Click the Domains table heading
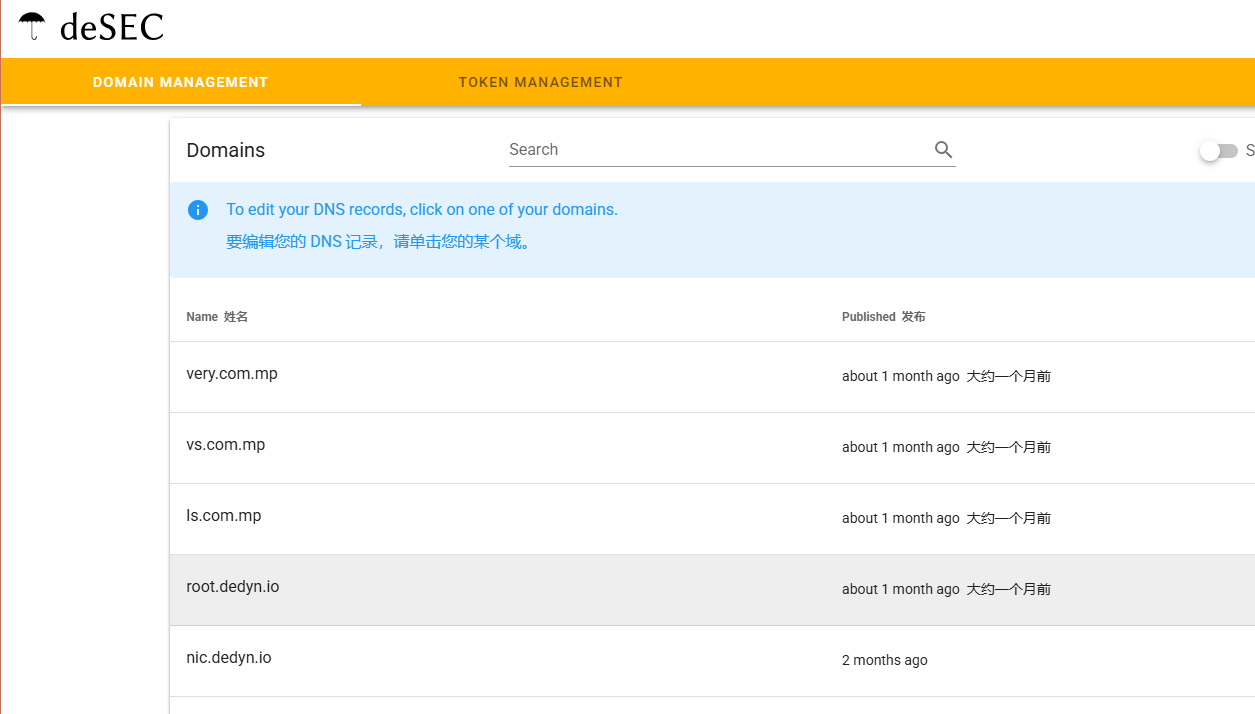 tap(226, 151)
